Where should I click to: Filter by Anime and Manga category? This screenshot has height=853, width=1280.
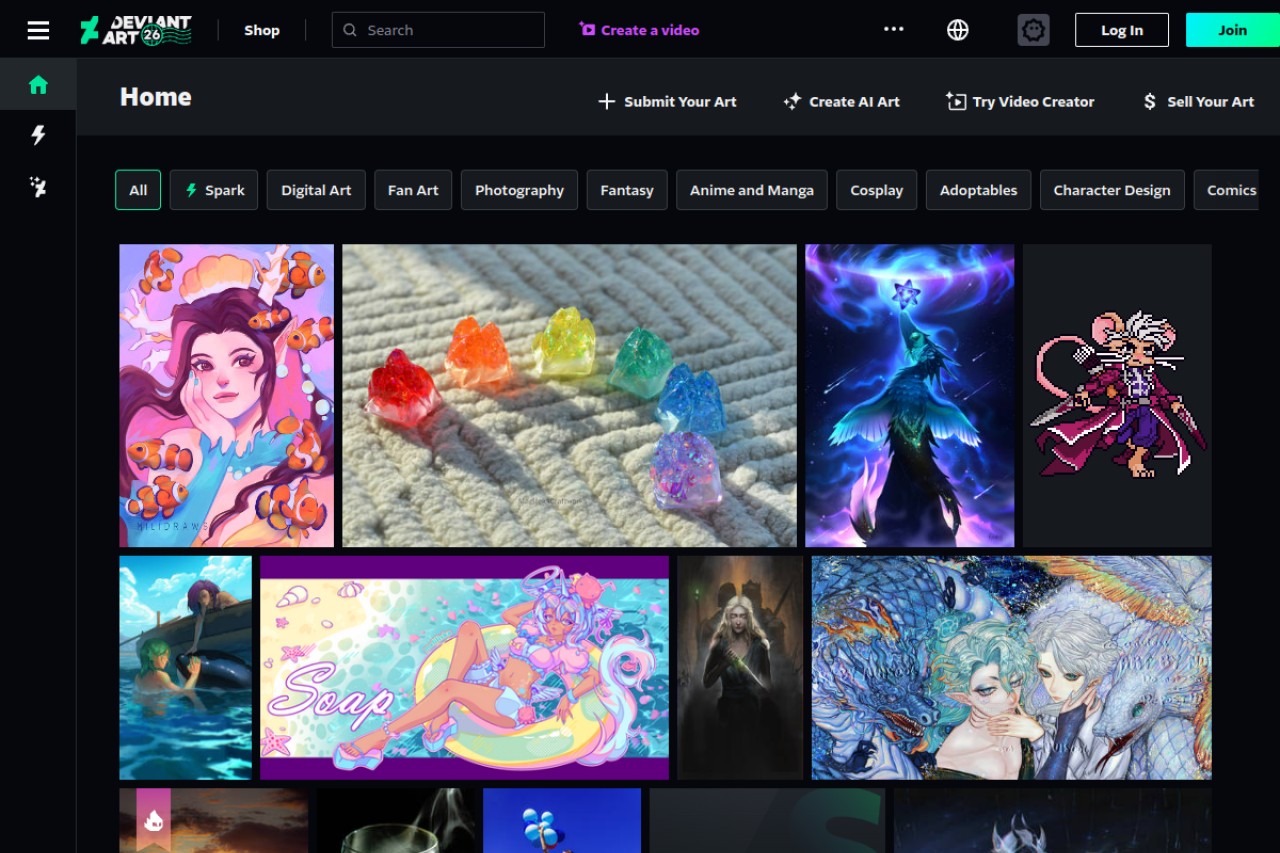coord(752,190)
